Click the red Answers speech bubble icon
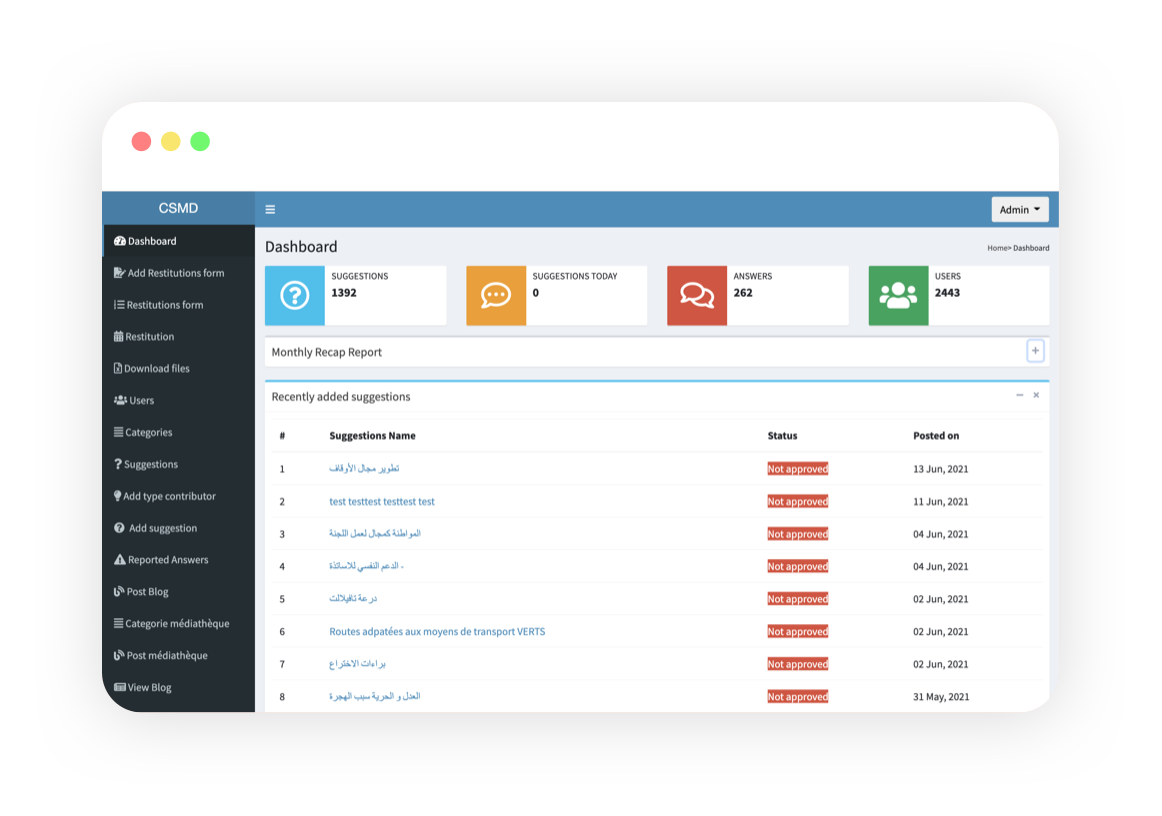The height and width of the screenshot is (816, 1162). 697,295
